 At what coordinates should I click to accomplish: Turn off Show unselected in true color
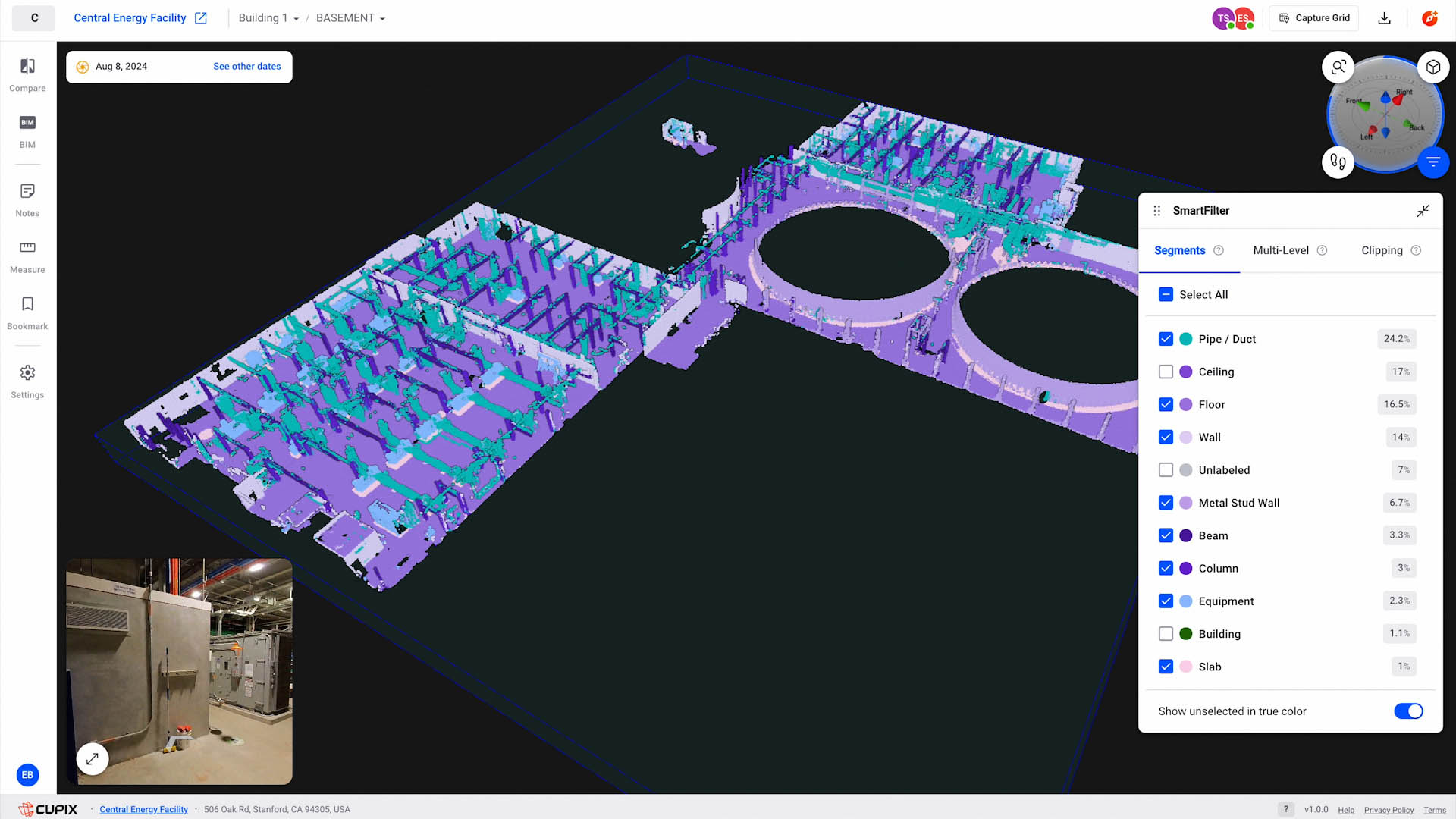pyautogui.click(x=1408, y=711)
